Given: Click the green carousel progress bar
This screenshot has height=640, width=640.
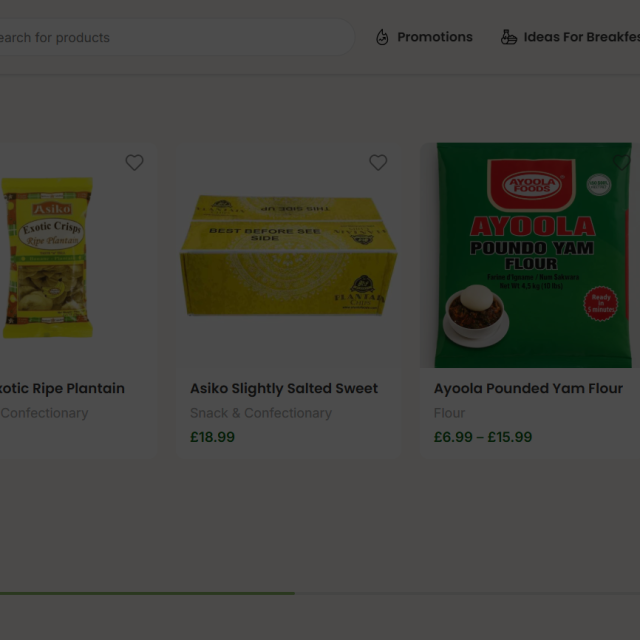Looking at the screenshot, I should [147, 593].
